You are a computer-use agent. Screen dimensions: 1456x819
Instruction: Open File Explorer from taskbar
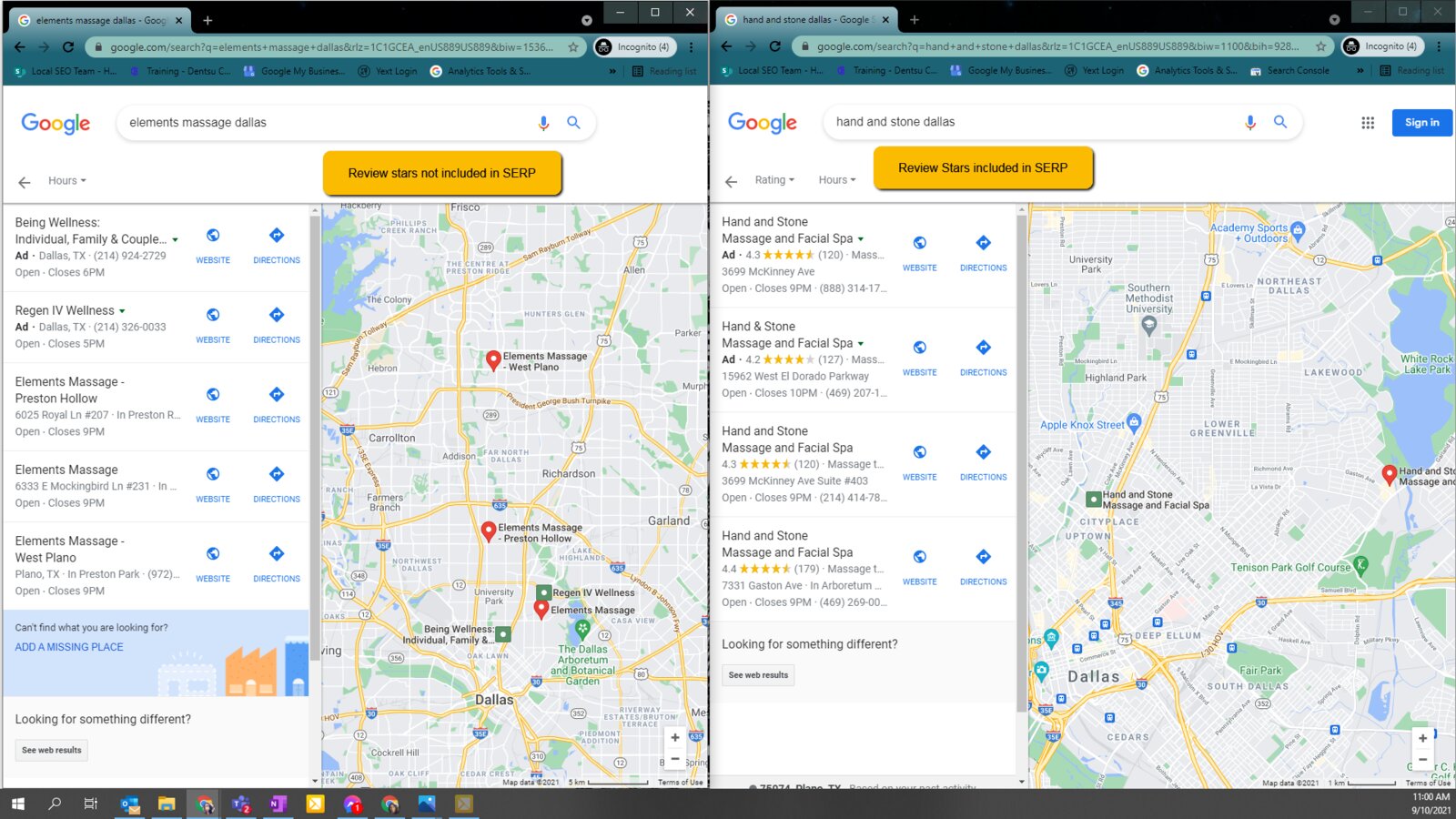point(167,804)
